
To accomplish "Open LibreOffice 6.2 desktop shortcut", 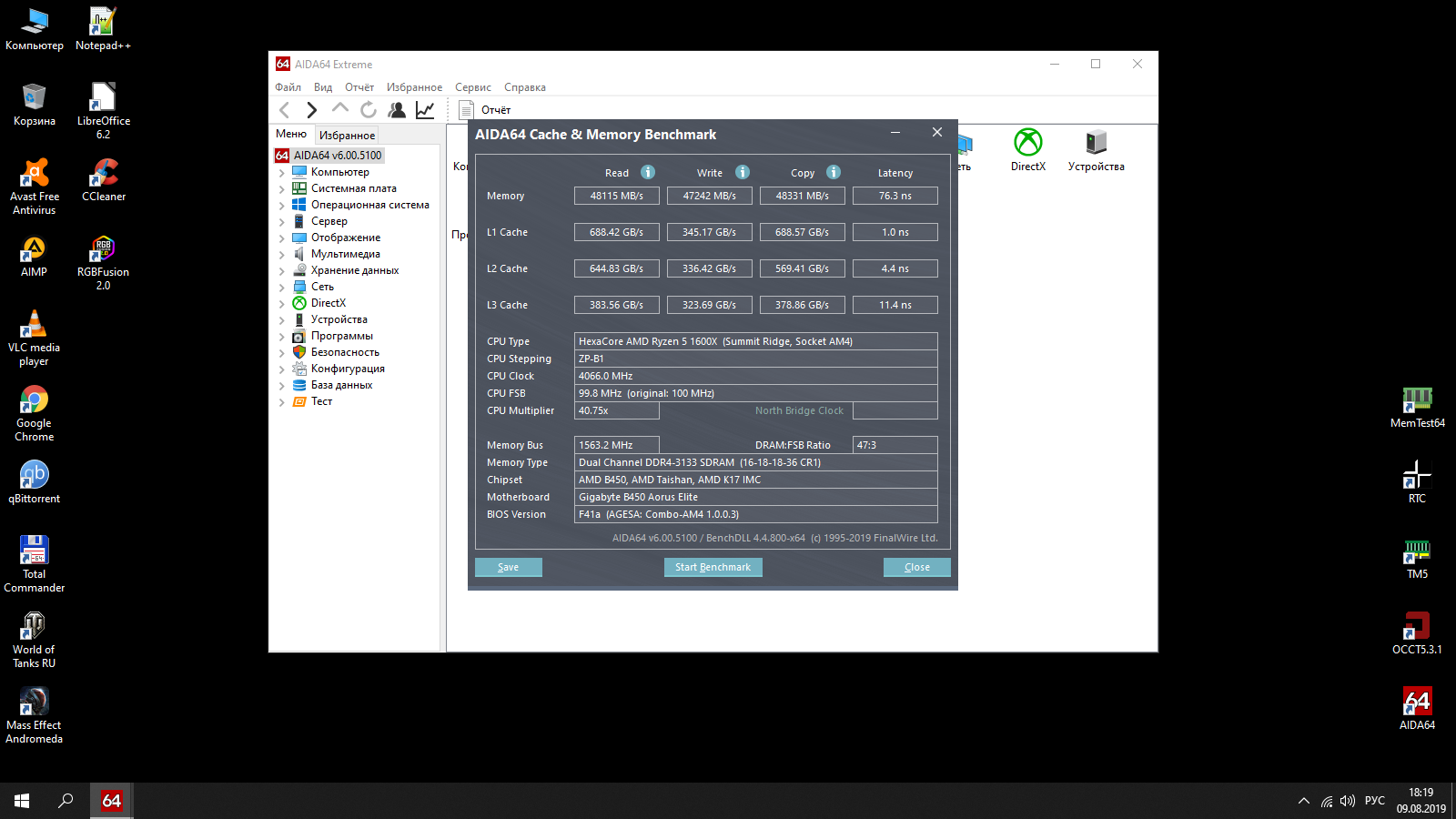I will [103, 110].
